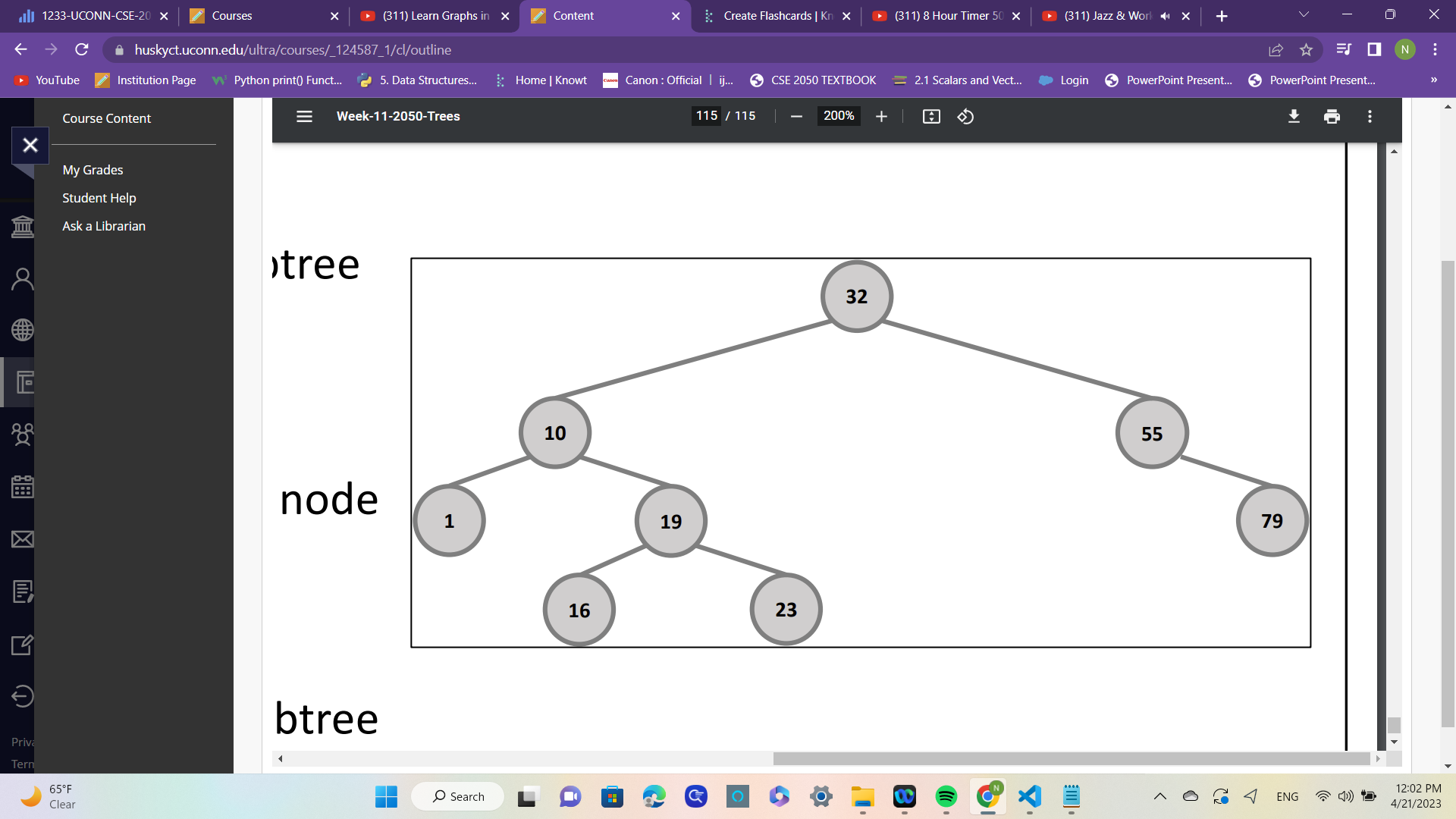Click the fit to page icon
Image resolution: width=1456 pixels, height=819 pixels.
[931, 116]
